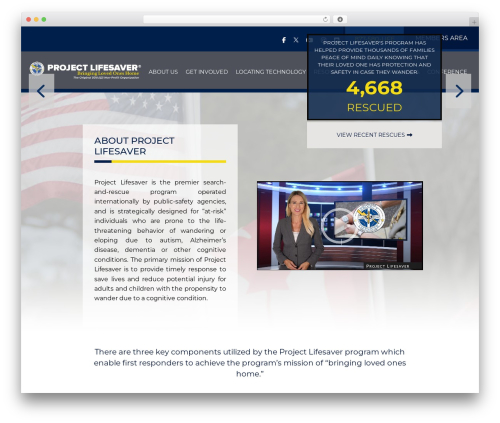Open the About Us menu
500x423 pixels.
click(x=163, y=72)
